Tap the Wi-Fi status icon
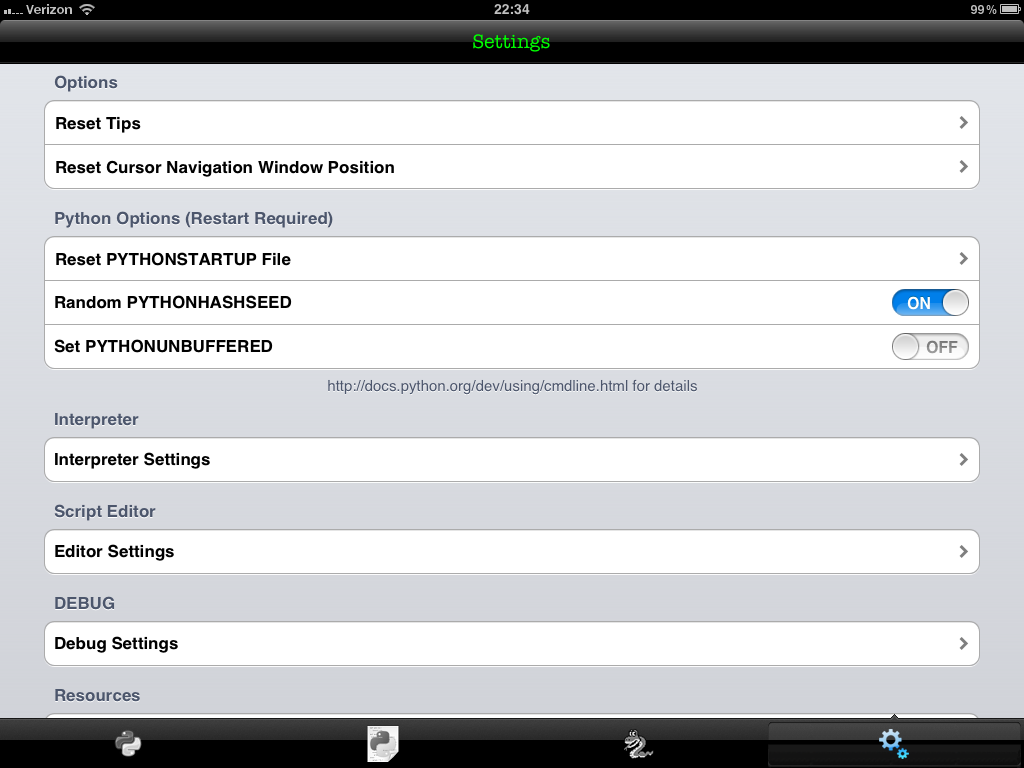Image resolution: width=1024 pixels, height=768 pixels. [x=86, y=9]
